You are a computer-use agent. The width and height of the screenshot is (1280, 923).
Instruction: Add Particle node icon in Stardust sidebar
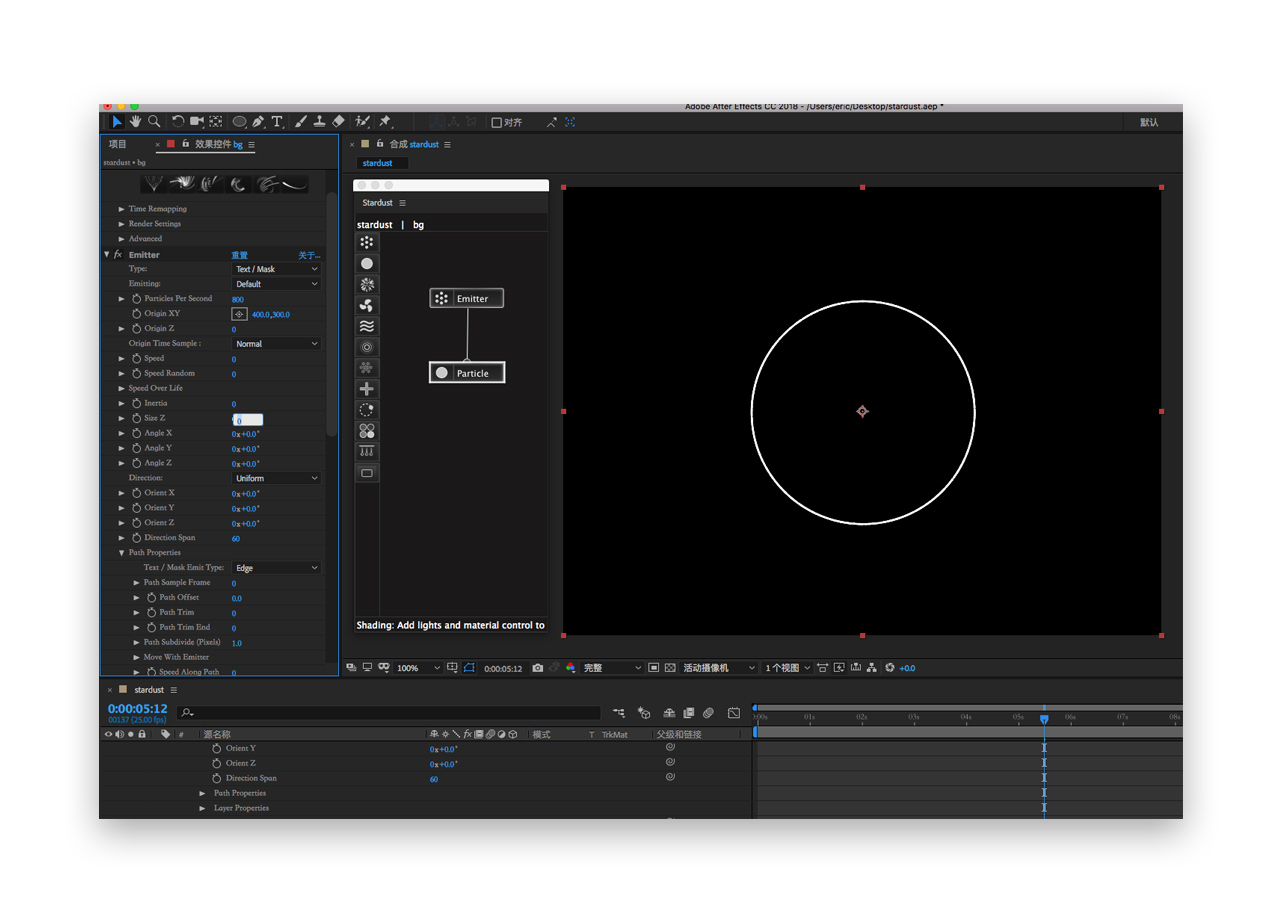click(x=367, y=263)
